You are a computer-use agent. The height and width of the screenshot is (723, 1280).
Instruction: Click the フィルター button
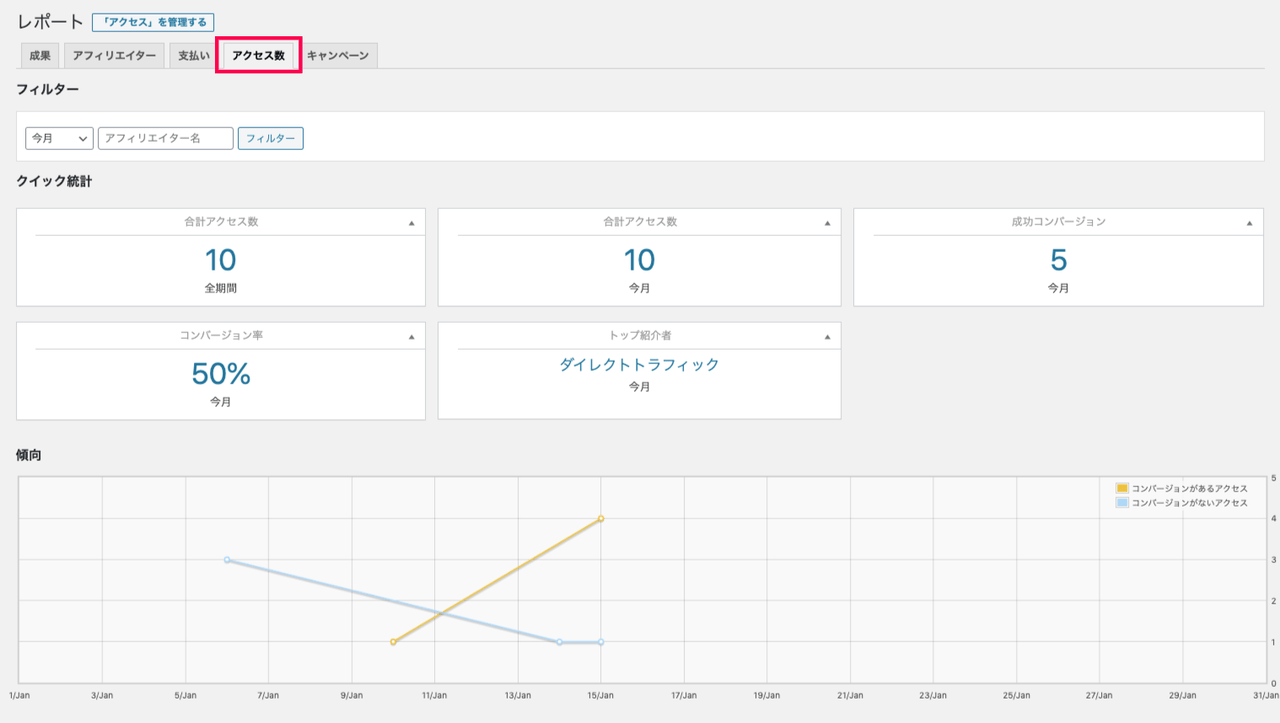270,138
